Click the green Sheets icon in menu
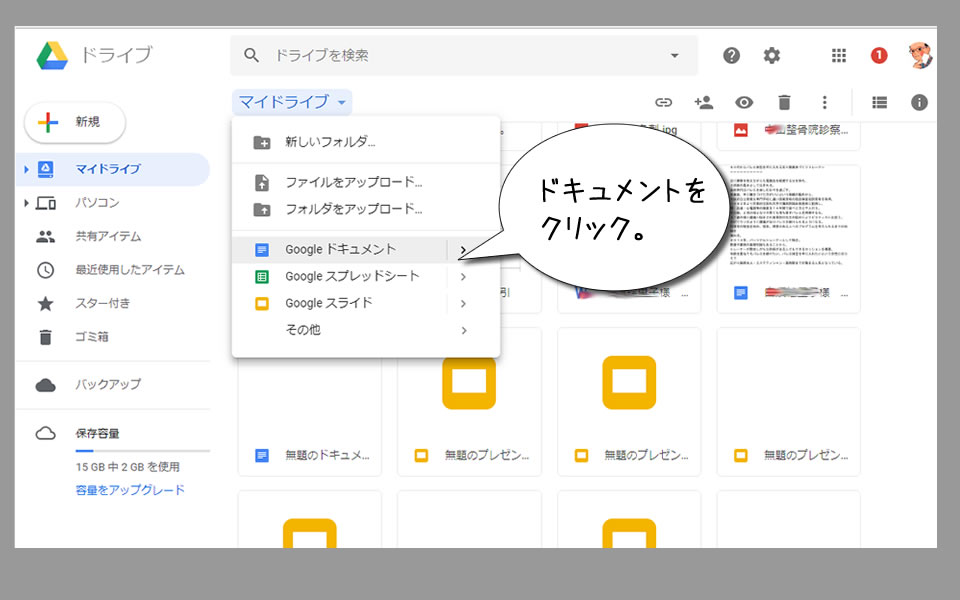 261,277
